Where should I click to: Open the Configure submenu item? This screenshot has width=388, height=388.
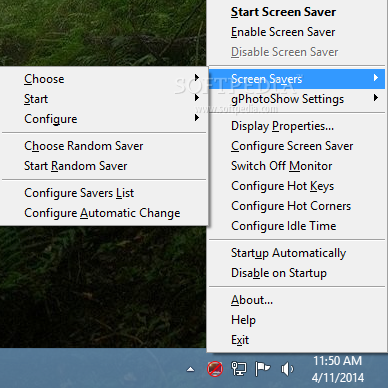[104, 119]
